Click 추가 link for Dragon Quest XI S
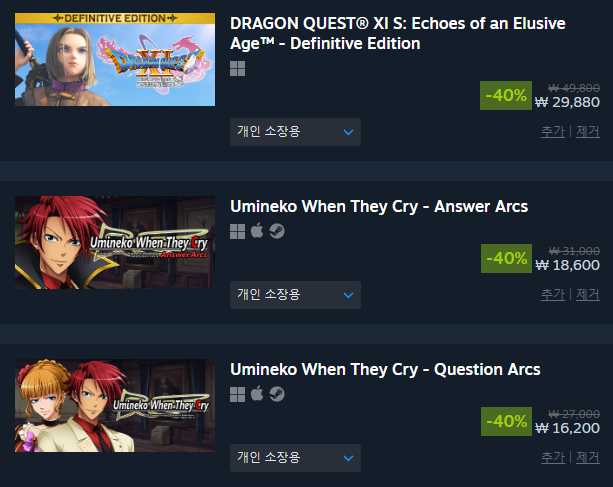The width and height of the screenshot is (613, 487). pos(553,132)
